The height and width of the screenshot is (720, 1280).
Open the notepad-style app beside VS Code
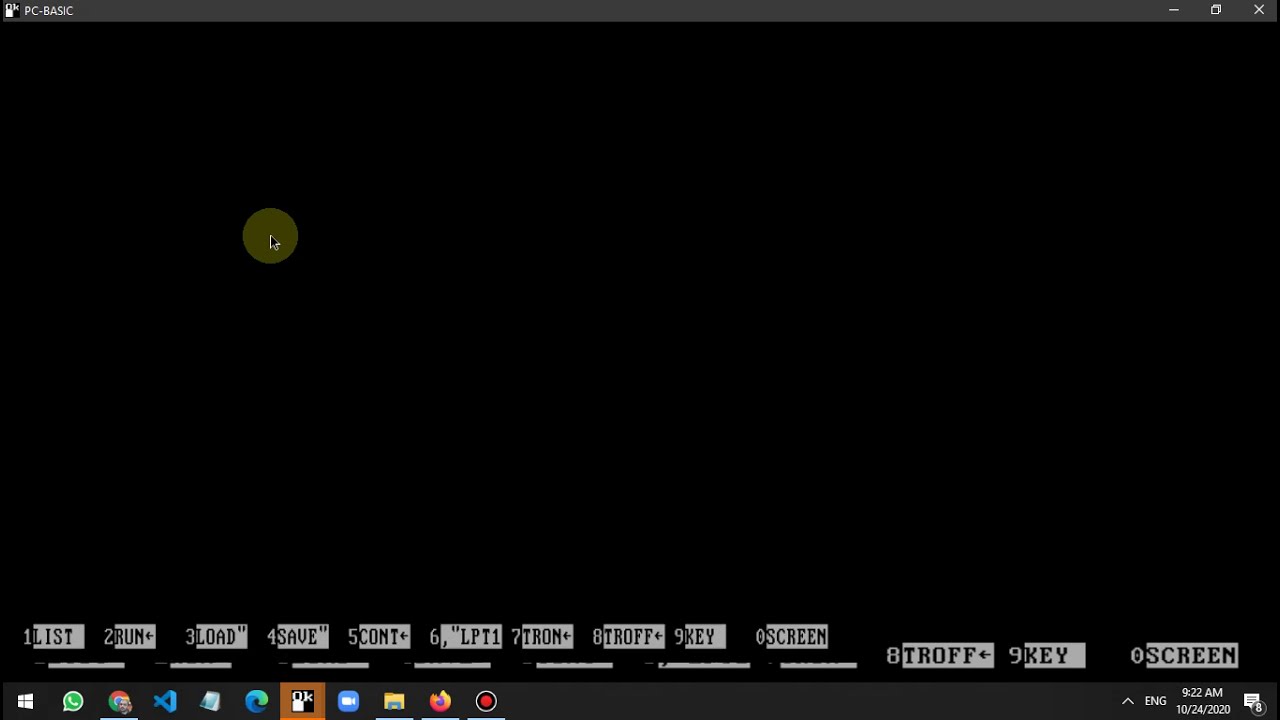point(211,701)
